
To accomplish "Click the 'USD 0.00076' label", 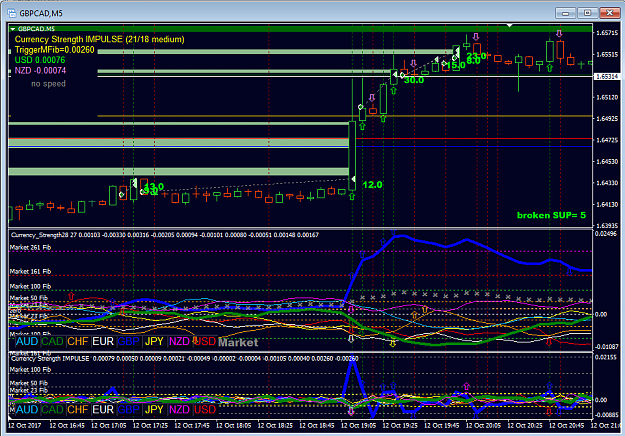I will coord(40,60).
